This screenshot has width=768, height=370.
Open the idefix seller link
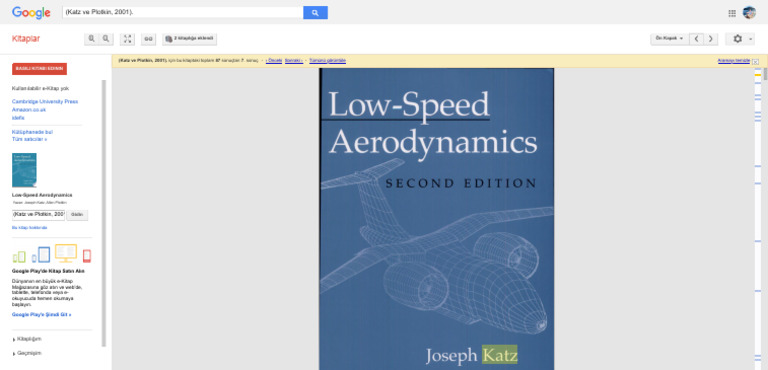point(18,118)
